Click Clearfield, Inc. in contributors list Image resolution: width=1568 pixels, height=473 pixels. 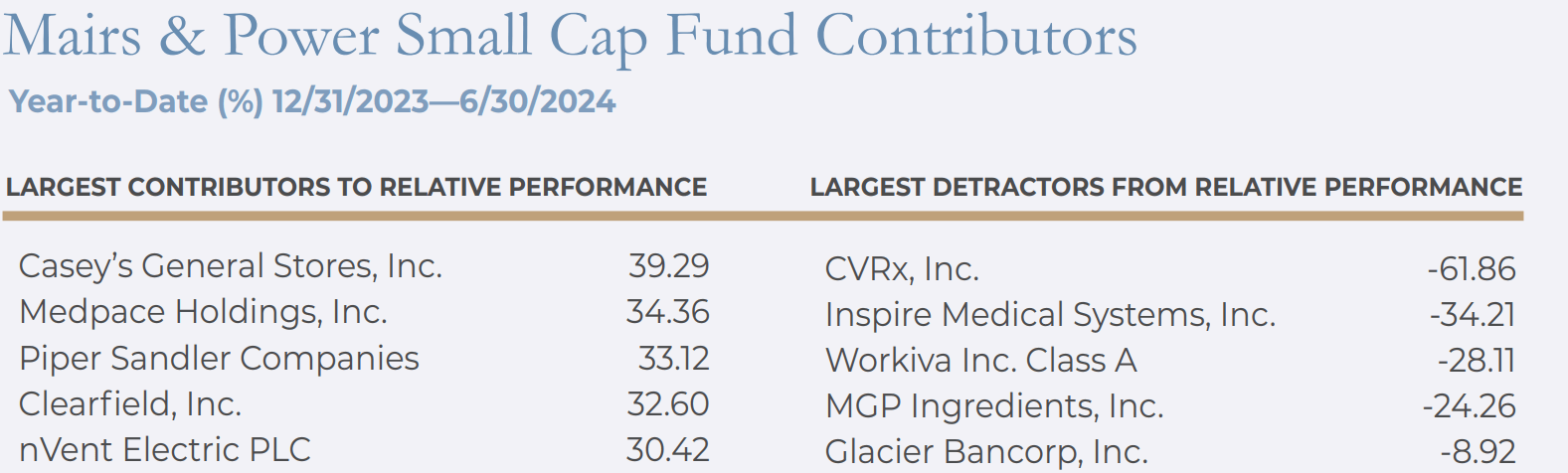[130, 403]
